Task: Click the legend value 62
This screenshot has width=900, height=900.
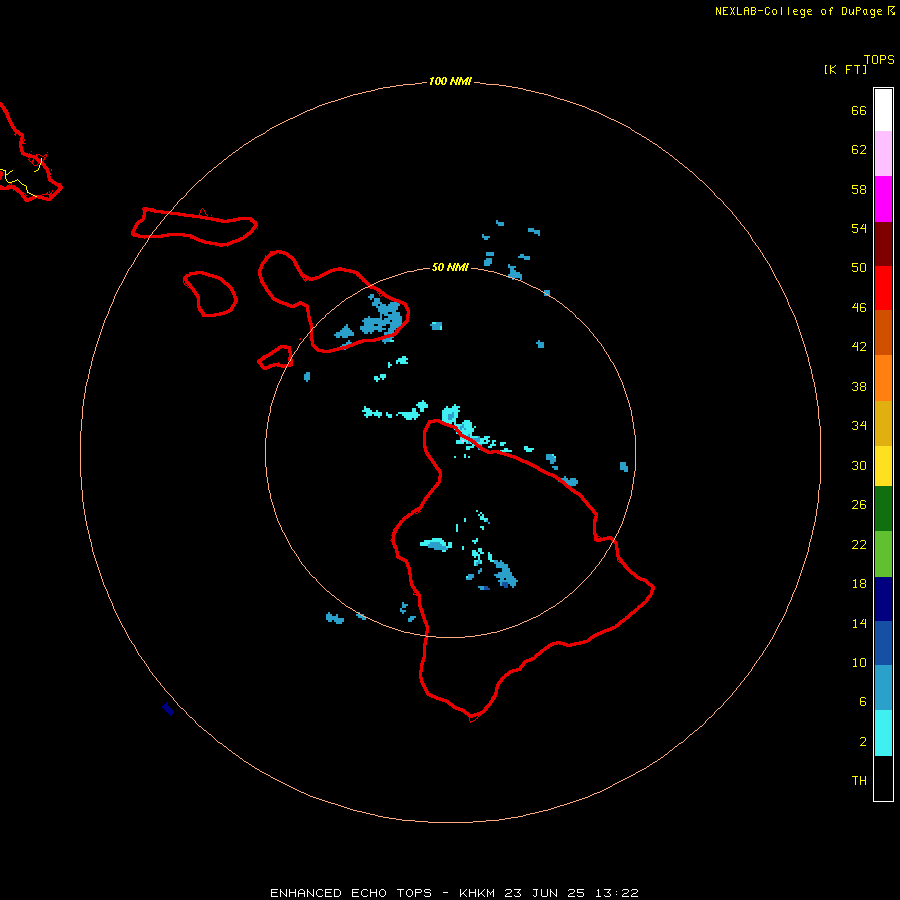Action: 859,150
